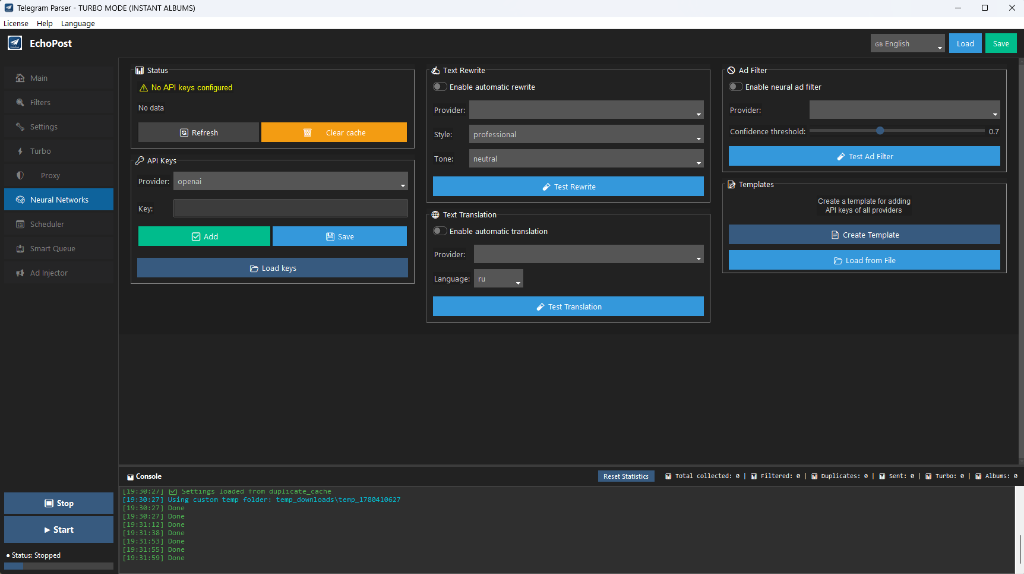Open the Help menu
This screenshot has height=574, width=1024.
coord(44,24)
